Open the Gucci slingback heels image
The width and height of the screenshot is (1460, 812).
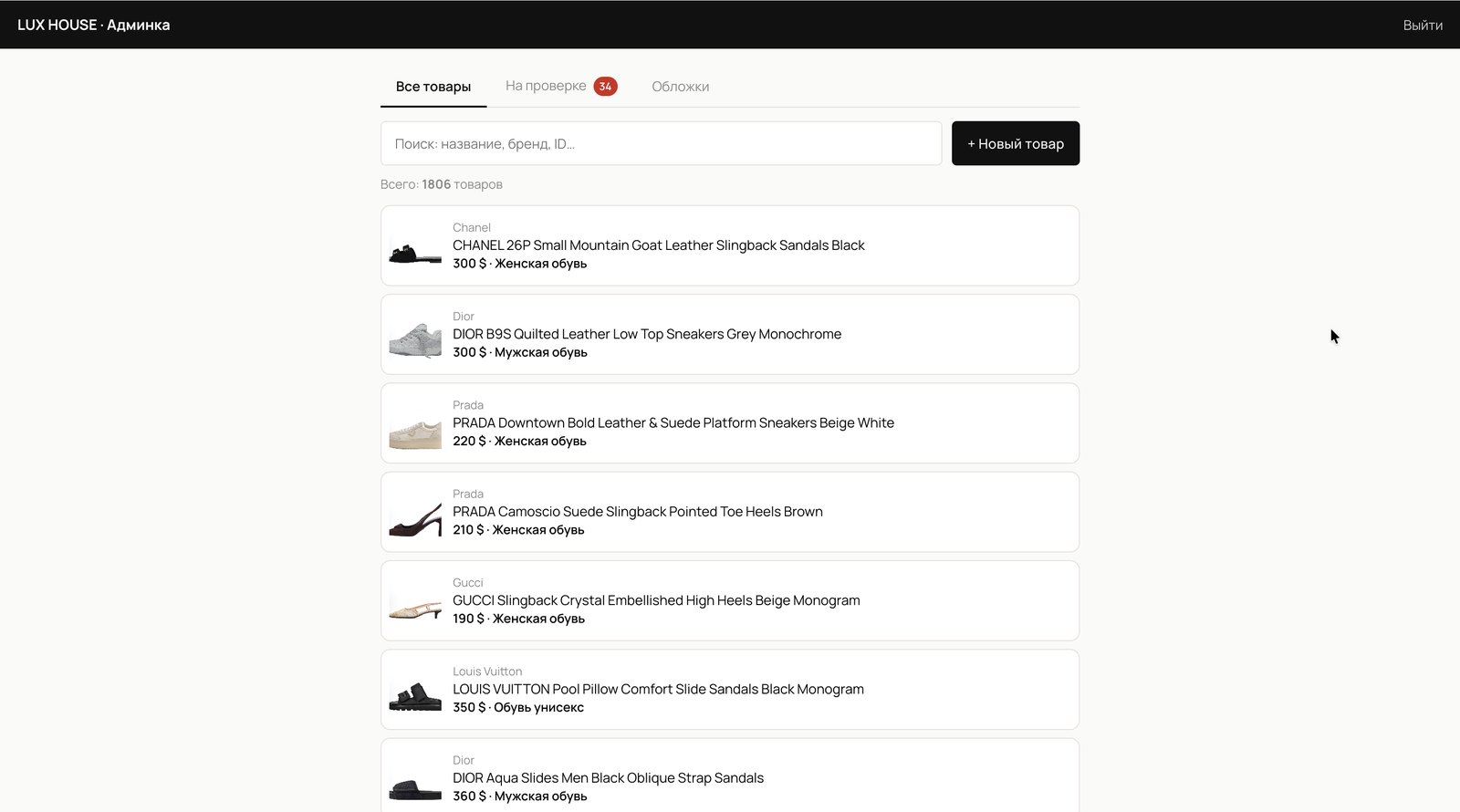(415, 600)
